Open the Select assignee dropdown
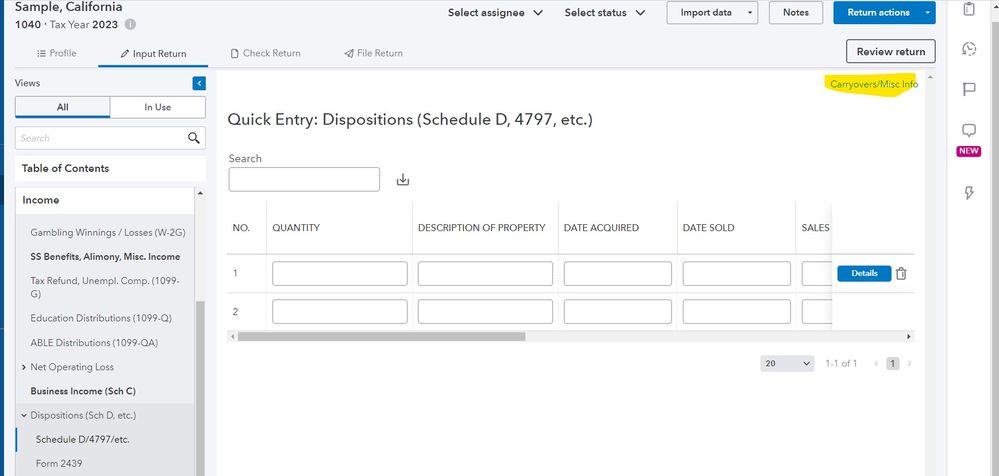Image resolution: width=999 pixels, height=476 pixels. point(495,13)
